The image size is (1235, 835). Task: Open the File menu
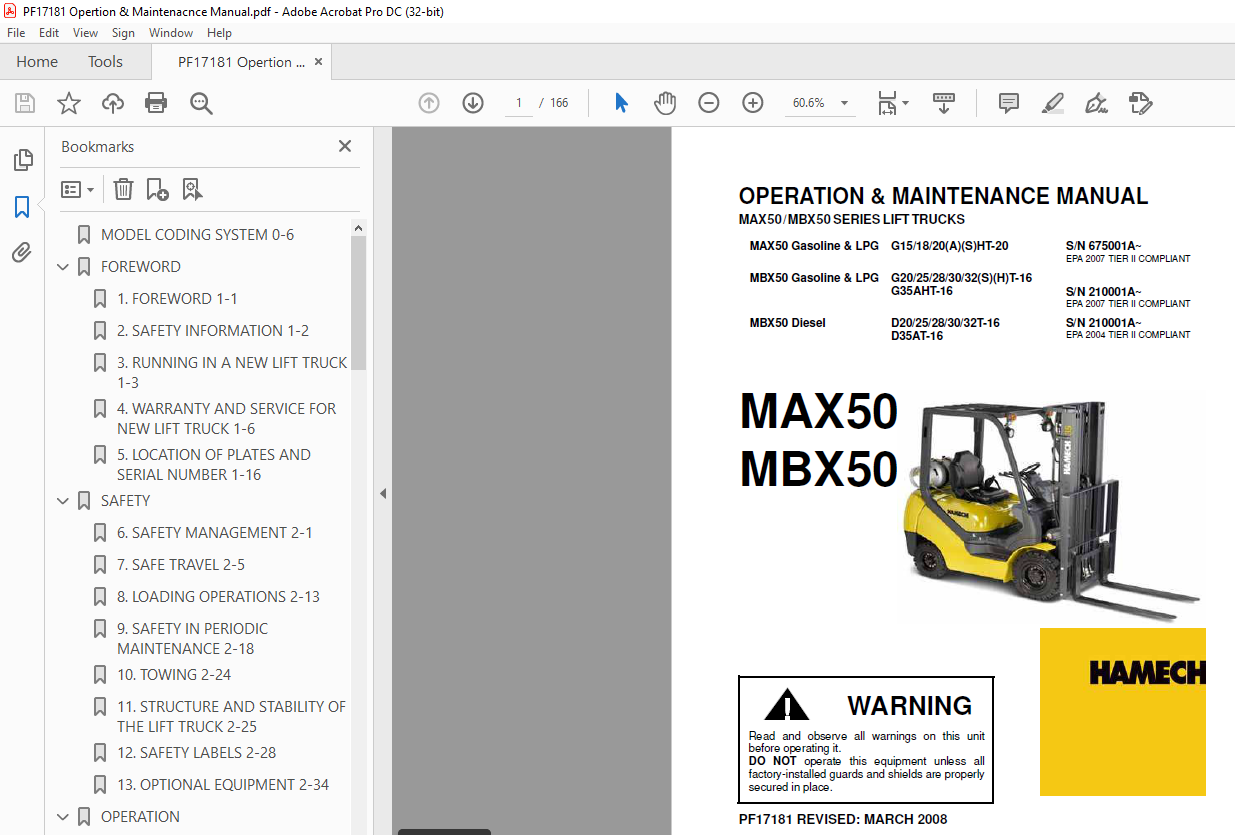coord(16,33)
